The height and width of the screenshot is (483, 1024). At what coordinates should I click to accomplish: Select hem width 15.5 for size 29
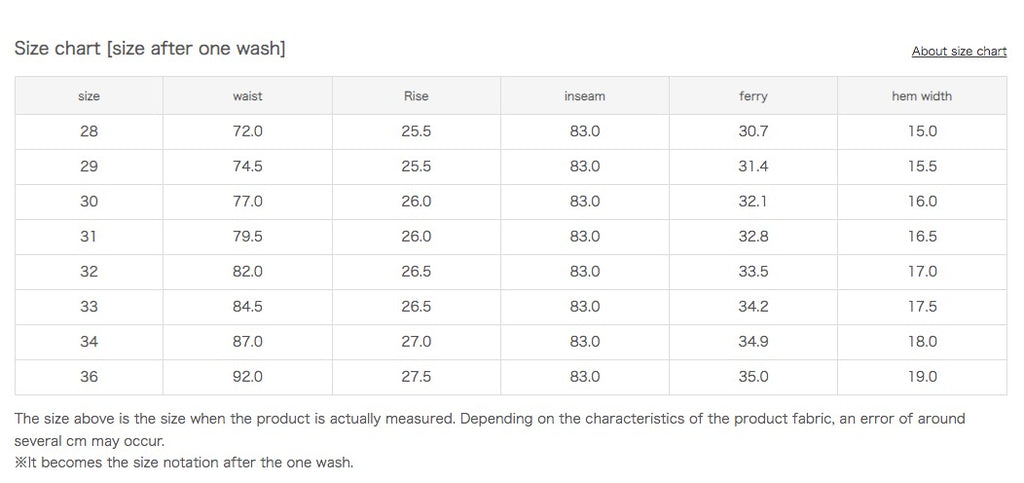pyautogui.click(x=922, y=166)
